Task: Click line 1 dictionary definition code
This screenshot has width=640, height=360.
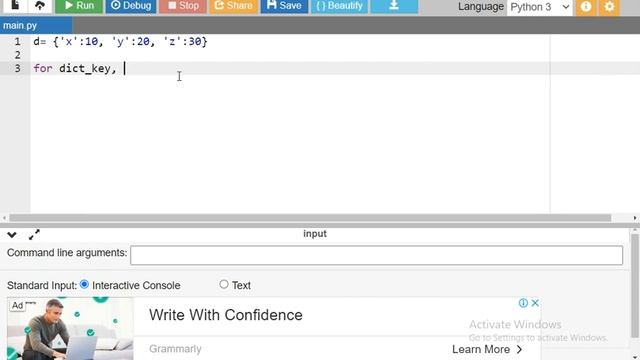Action: 120,42
